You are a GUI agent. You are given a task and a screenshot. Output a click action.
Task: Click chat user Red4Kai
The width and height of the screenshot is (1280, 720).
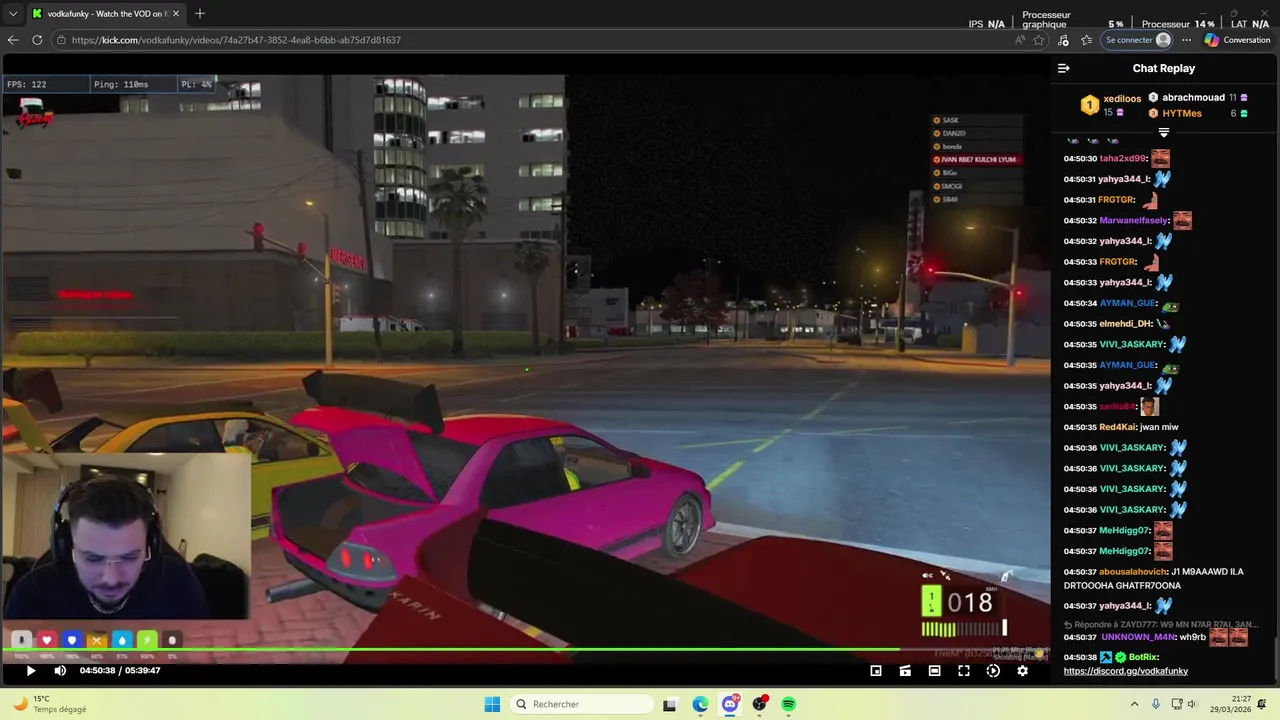(x=1117, y=427)
